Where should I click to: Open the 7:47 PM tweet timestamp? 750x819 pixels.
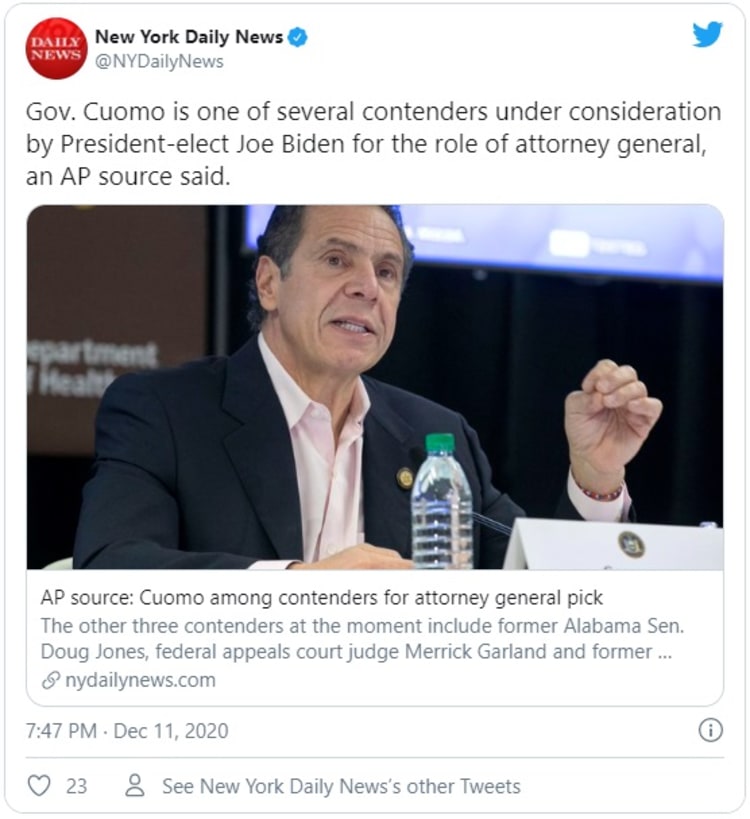pyautogui.click(x=61, y=731)
